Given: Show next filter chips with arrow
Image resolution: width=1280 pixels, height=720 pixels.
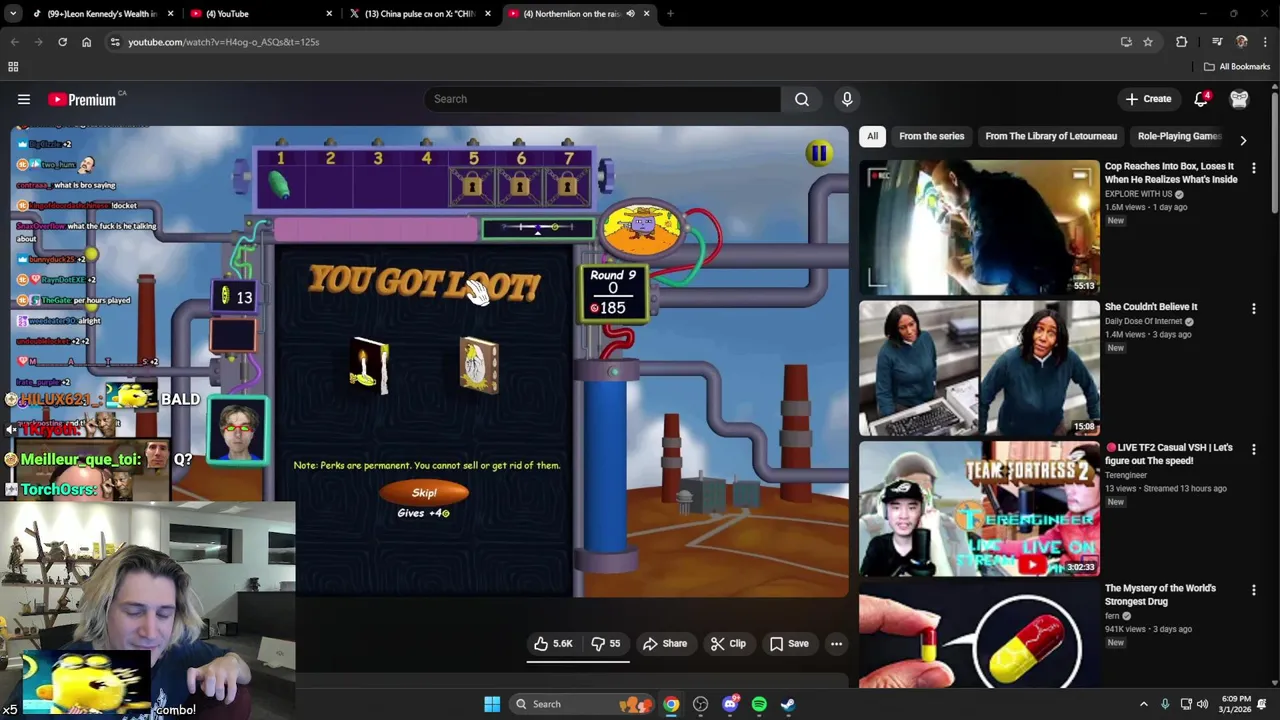Looking at the screenshot, I should tap(1243, 141).
